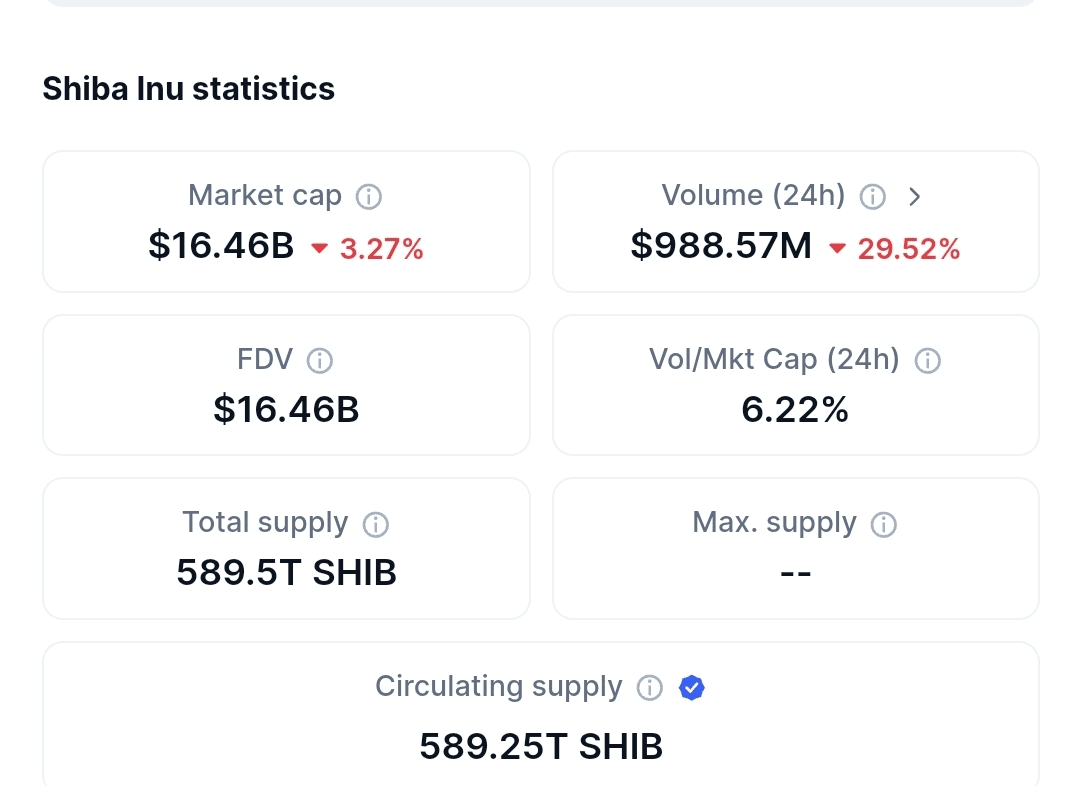
Task: Click the Market cap info icon
Action: pyautogui.click(x=369, y=197)
